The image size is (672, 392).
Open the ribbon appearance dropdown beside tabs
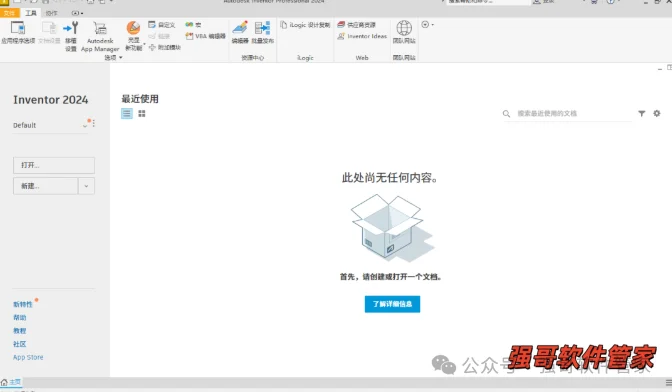coord(77,13)
